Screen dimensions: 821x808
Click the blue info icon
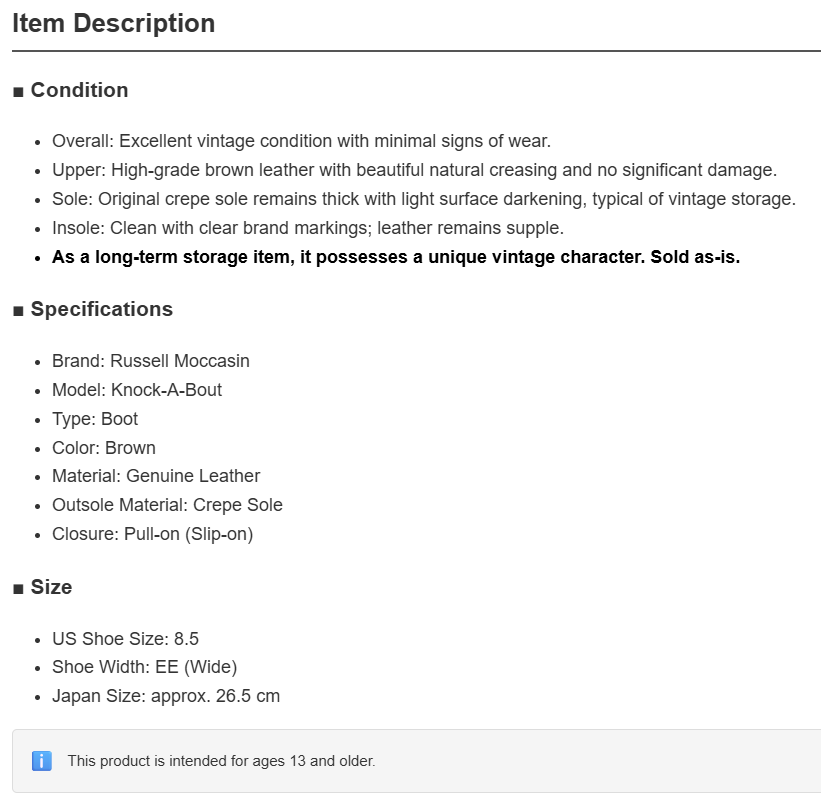42,761
